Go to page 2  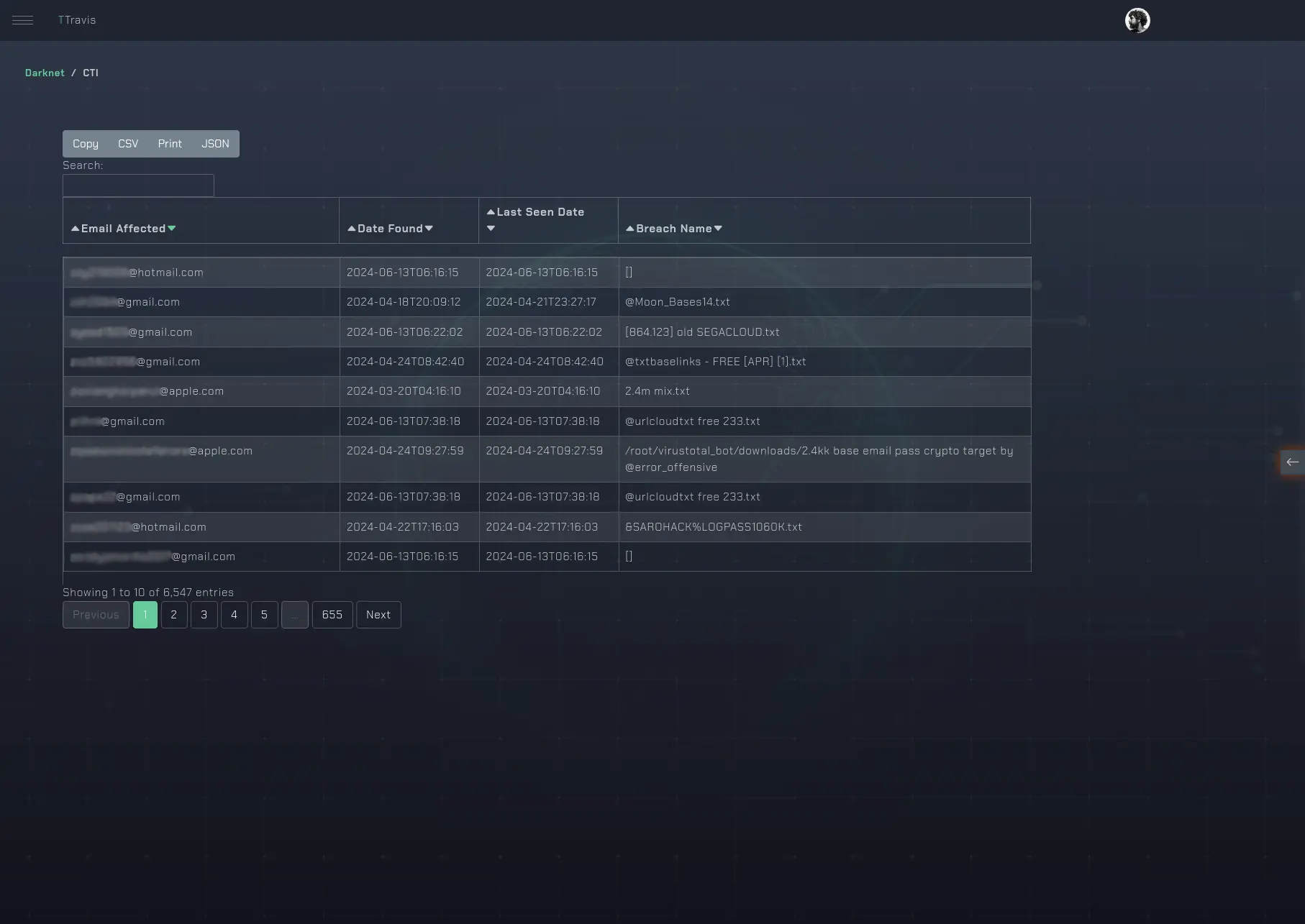tap(174, 615)
